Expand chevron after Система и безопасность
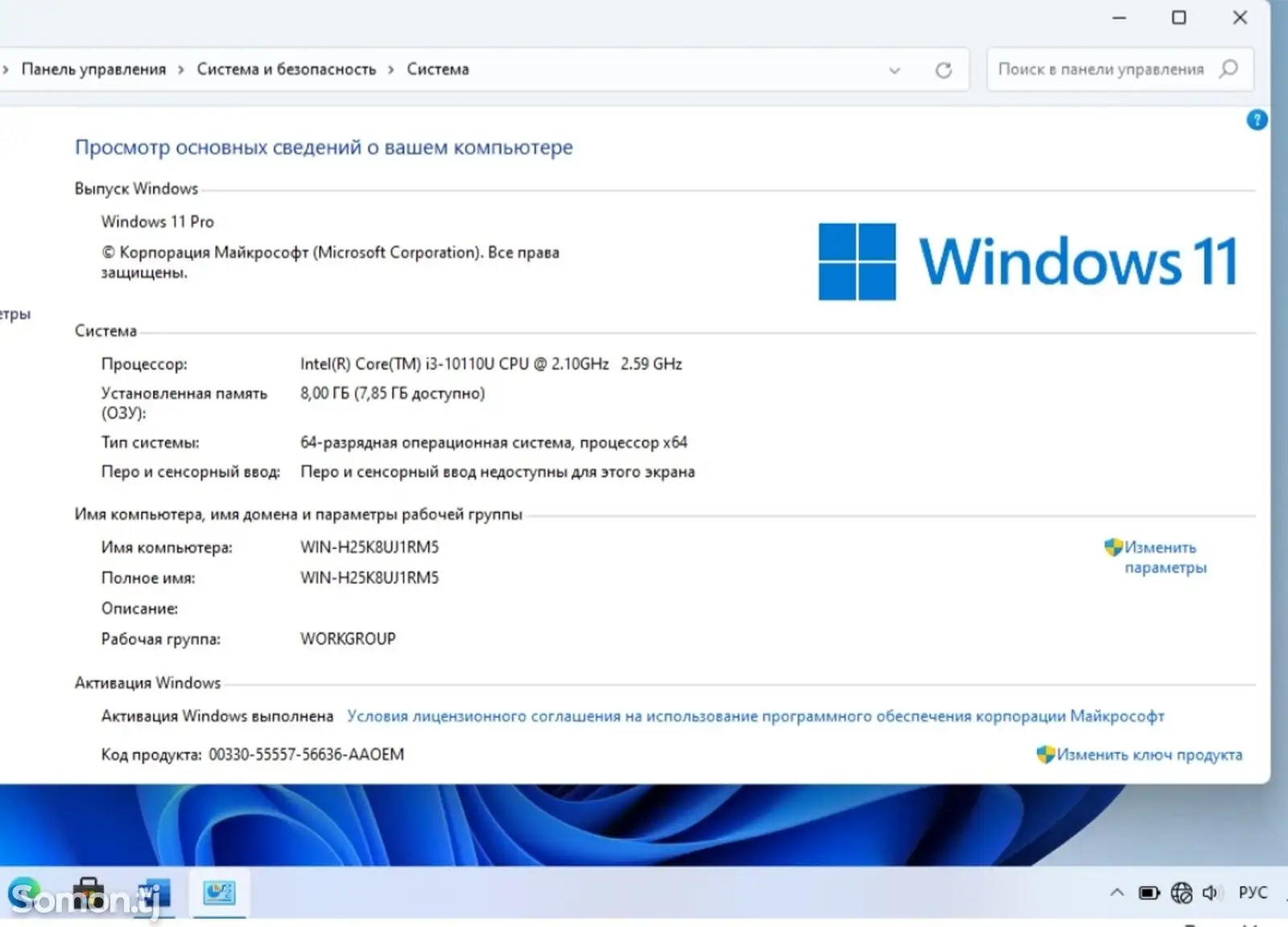 pyautogui.click(x=391, y=69)
